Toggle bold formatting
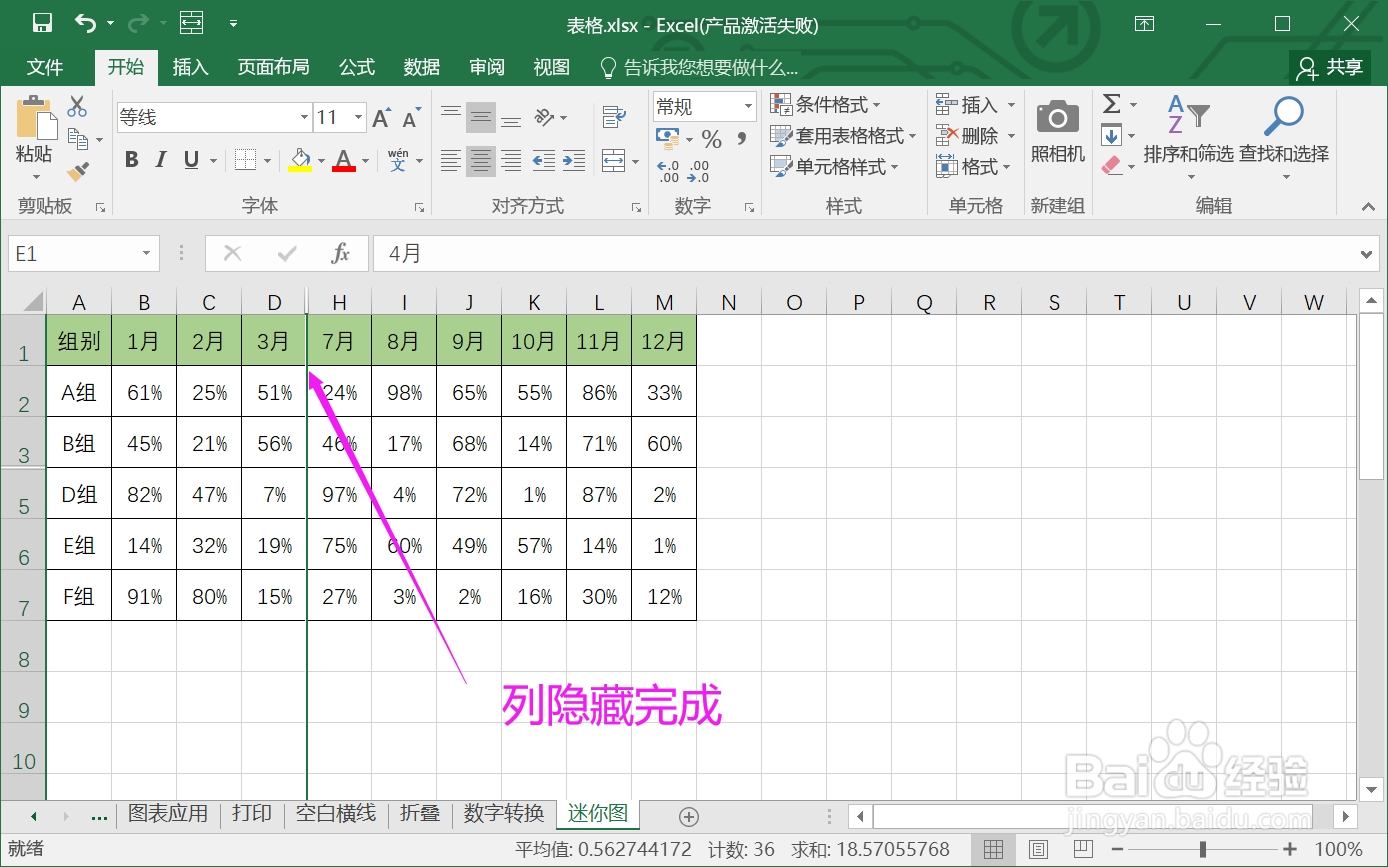1388x867 pixels. pos(131,159)
